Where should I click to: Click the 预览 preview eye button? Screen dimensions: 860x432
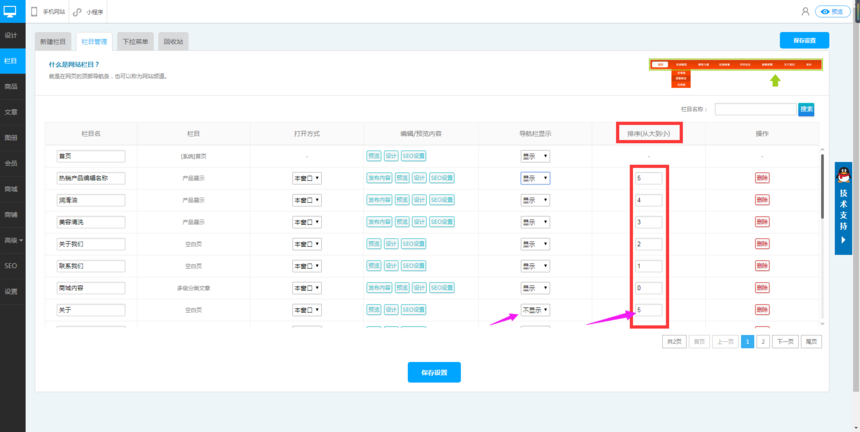click(832, 11)
